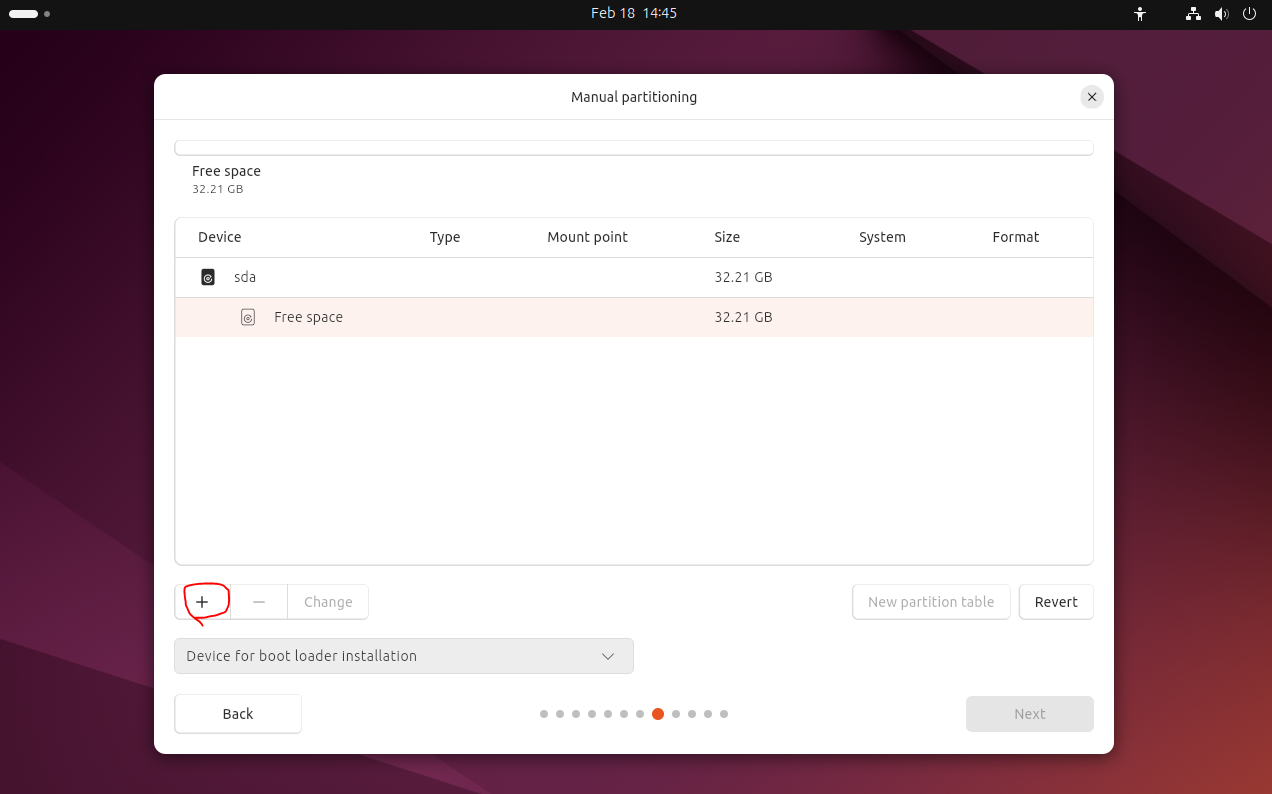1272x794 pixels.
Task: Select the Free space row in table
Action: (x=634, y=317)
